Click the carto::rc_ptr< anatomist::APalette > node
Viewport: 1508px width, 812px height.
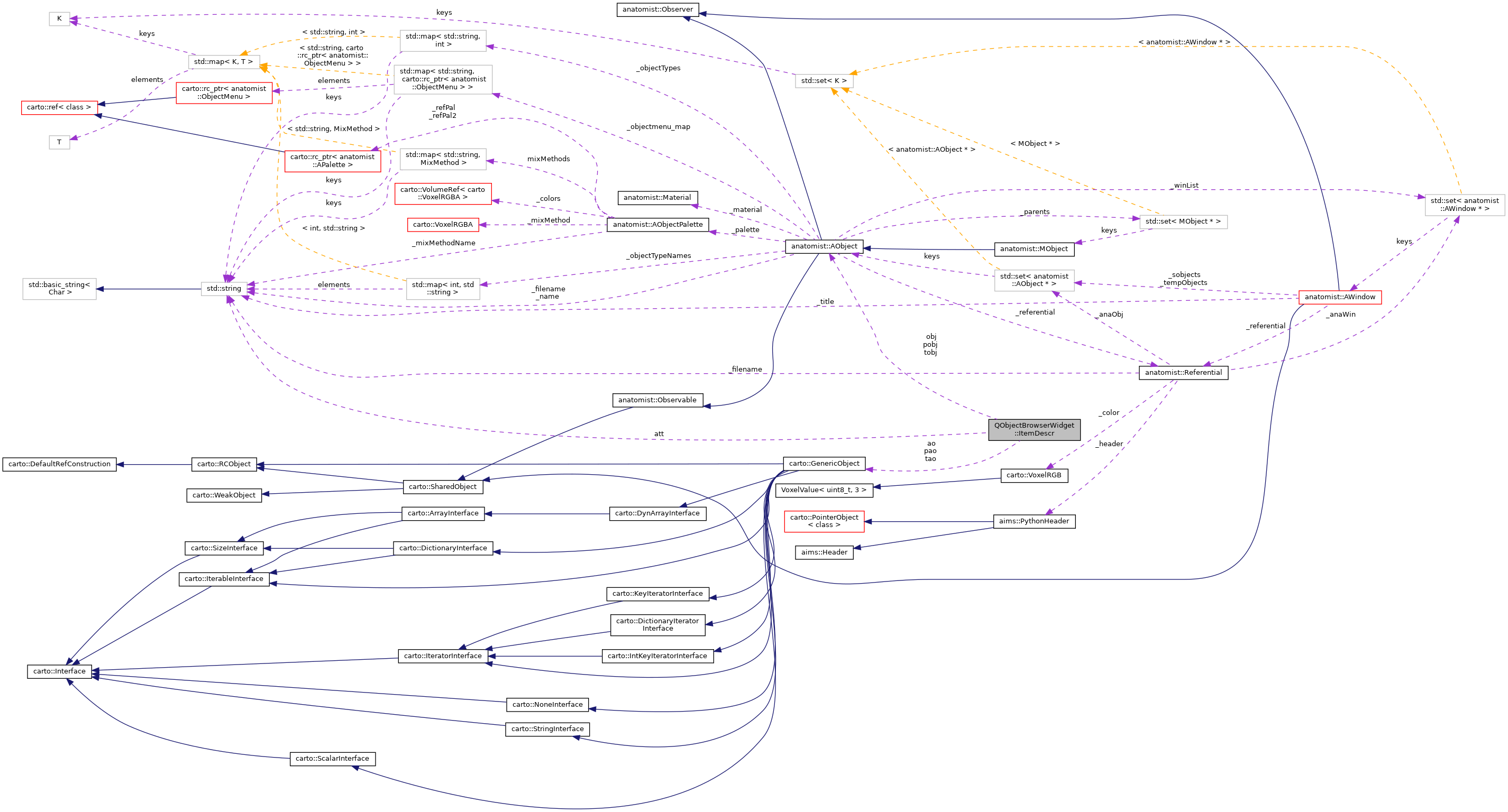coord(332,161)
